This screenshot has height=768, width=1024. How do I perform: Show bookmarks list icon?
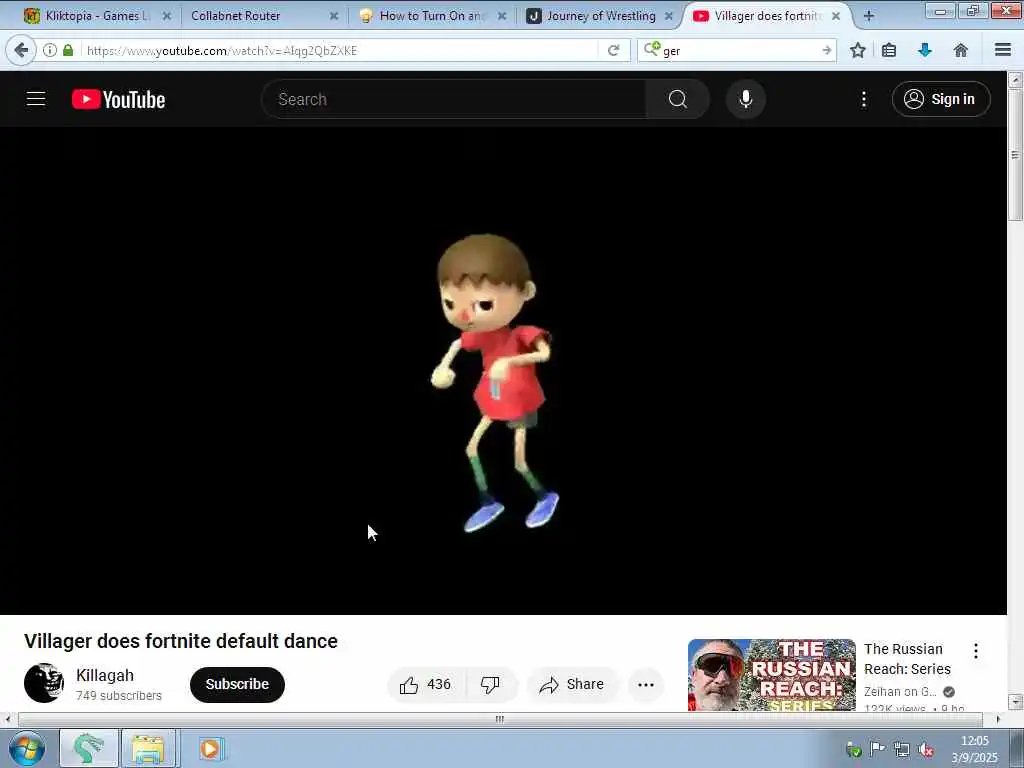click(x=889, y=50)
